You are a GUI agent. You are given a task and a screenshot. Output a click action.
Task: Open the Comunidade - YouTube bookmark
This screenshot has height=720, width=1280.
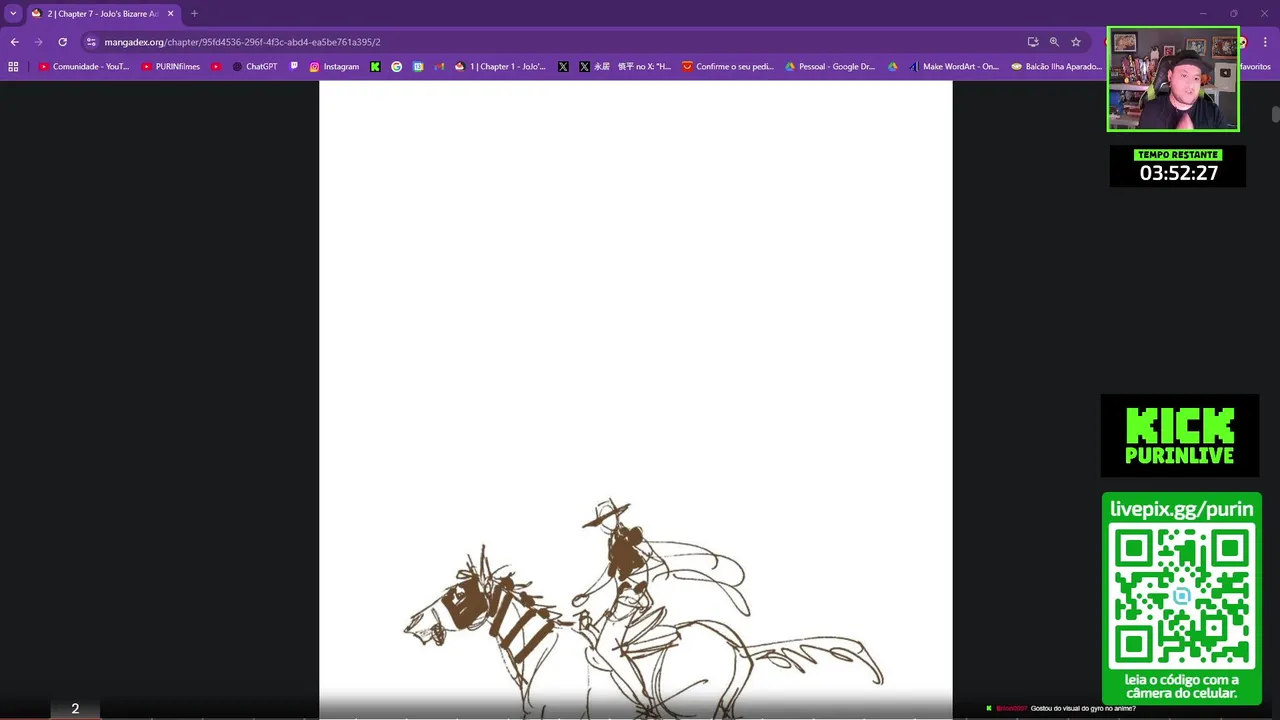click(84, 67)
